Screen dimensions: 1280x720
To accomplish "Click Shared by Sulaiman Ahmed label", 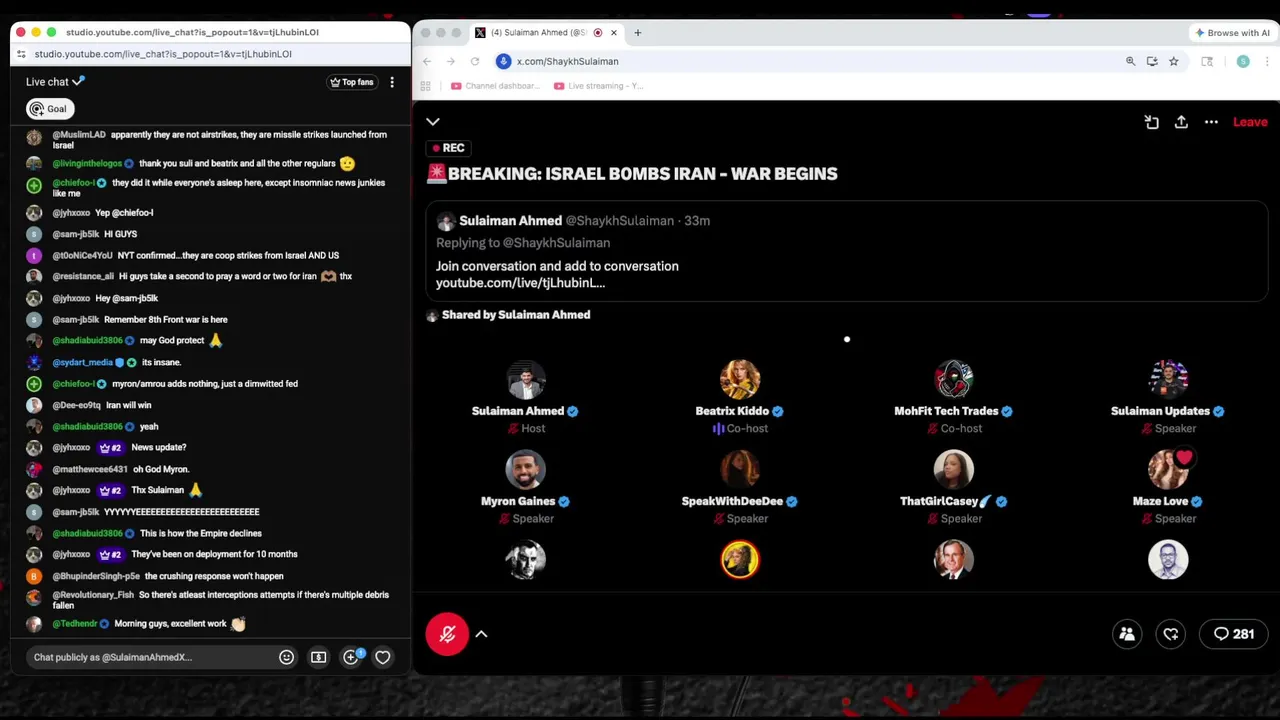I will click(x=516, y=315).
